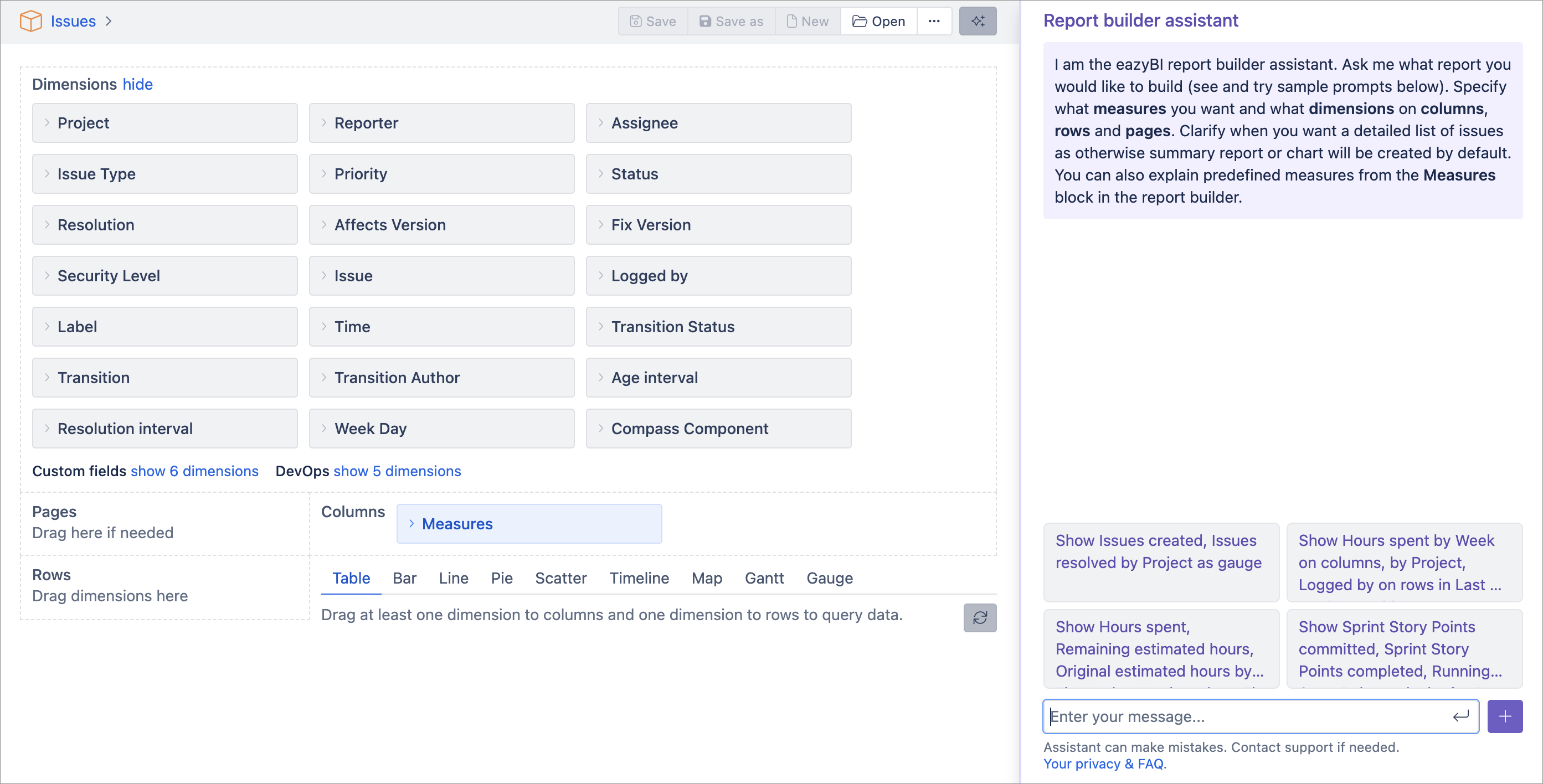Image resolution: width=1543 pixels, height=784 pixels.
Task: Switch to the Table tab
Action: tap(351, 578)
